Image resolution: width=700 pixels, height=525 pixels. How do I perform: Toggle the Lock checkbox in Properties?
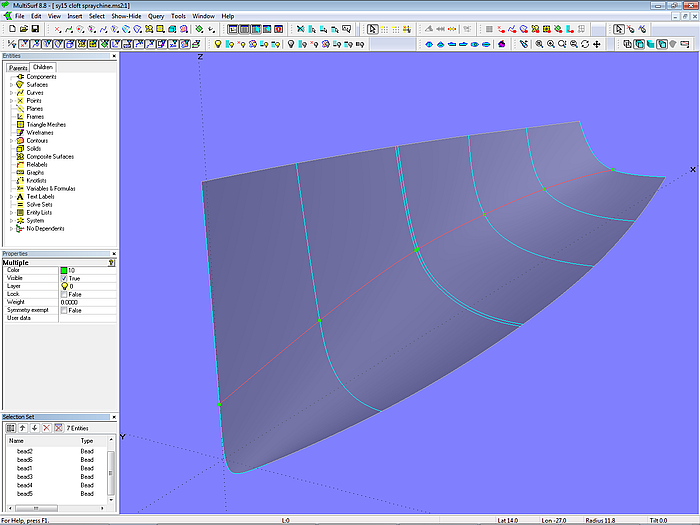[x=65, y=294]
